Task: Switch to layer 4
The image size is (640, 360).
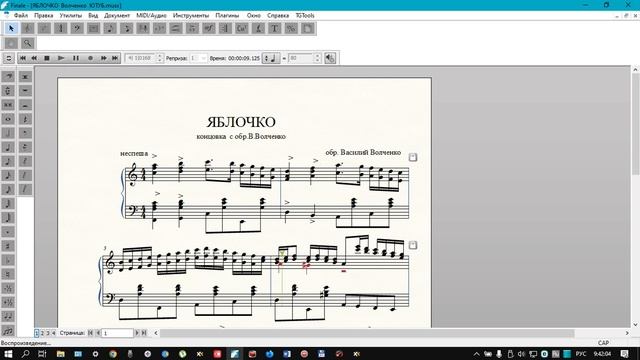Action: [53, 333]
